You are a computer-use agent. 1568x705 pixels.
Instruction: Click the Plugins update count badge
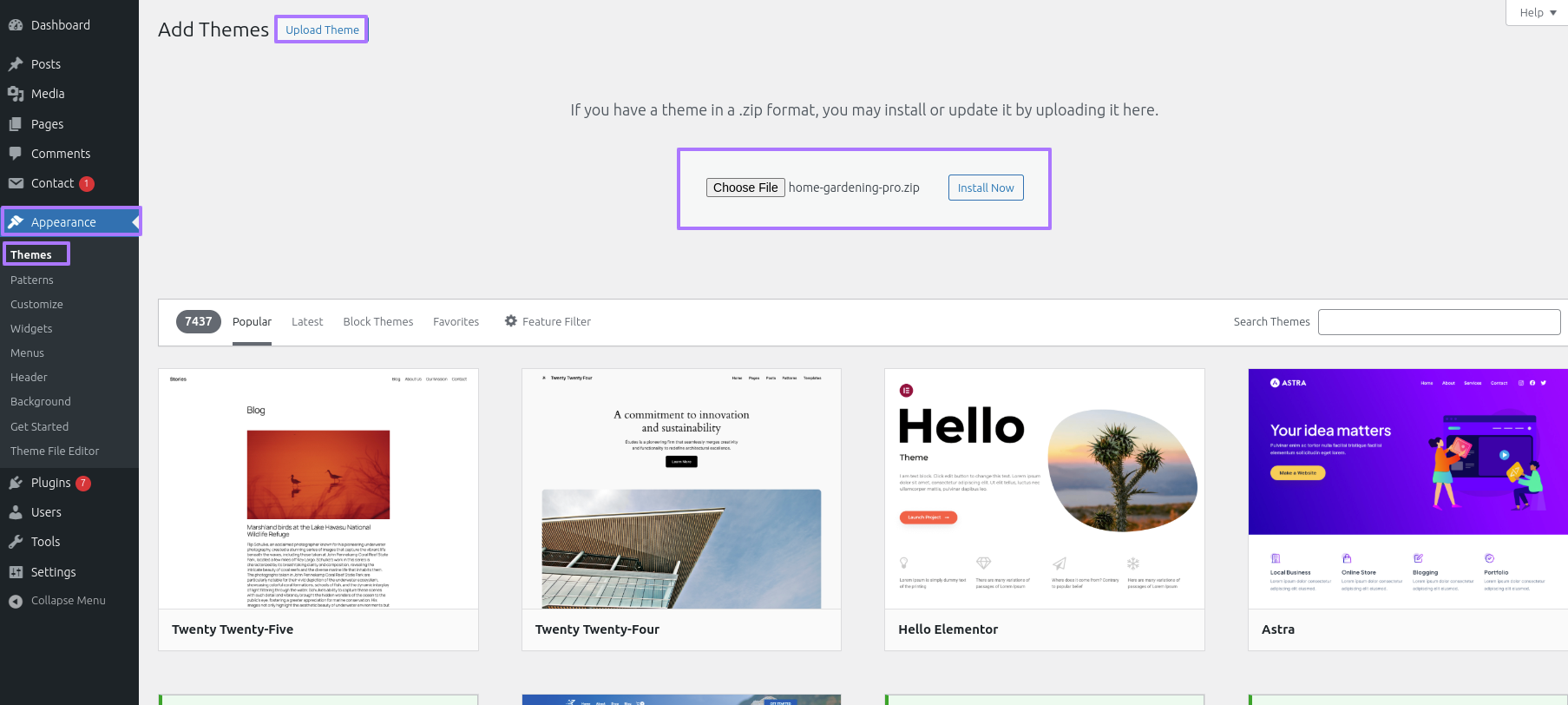(x=83, y=484)
